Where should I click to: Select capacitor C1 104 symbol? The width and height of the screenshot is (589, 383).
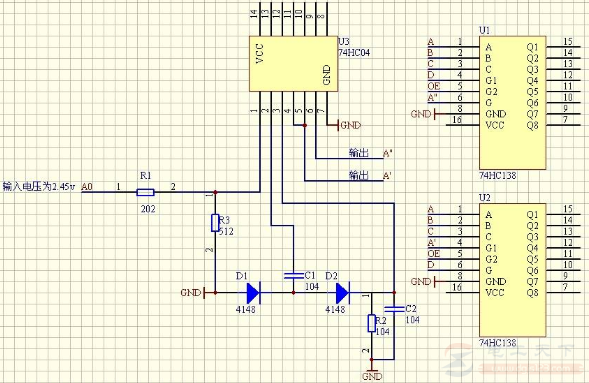pyautogui.click(x=293, y=276)
